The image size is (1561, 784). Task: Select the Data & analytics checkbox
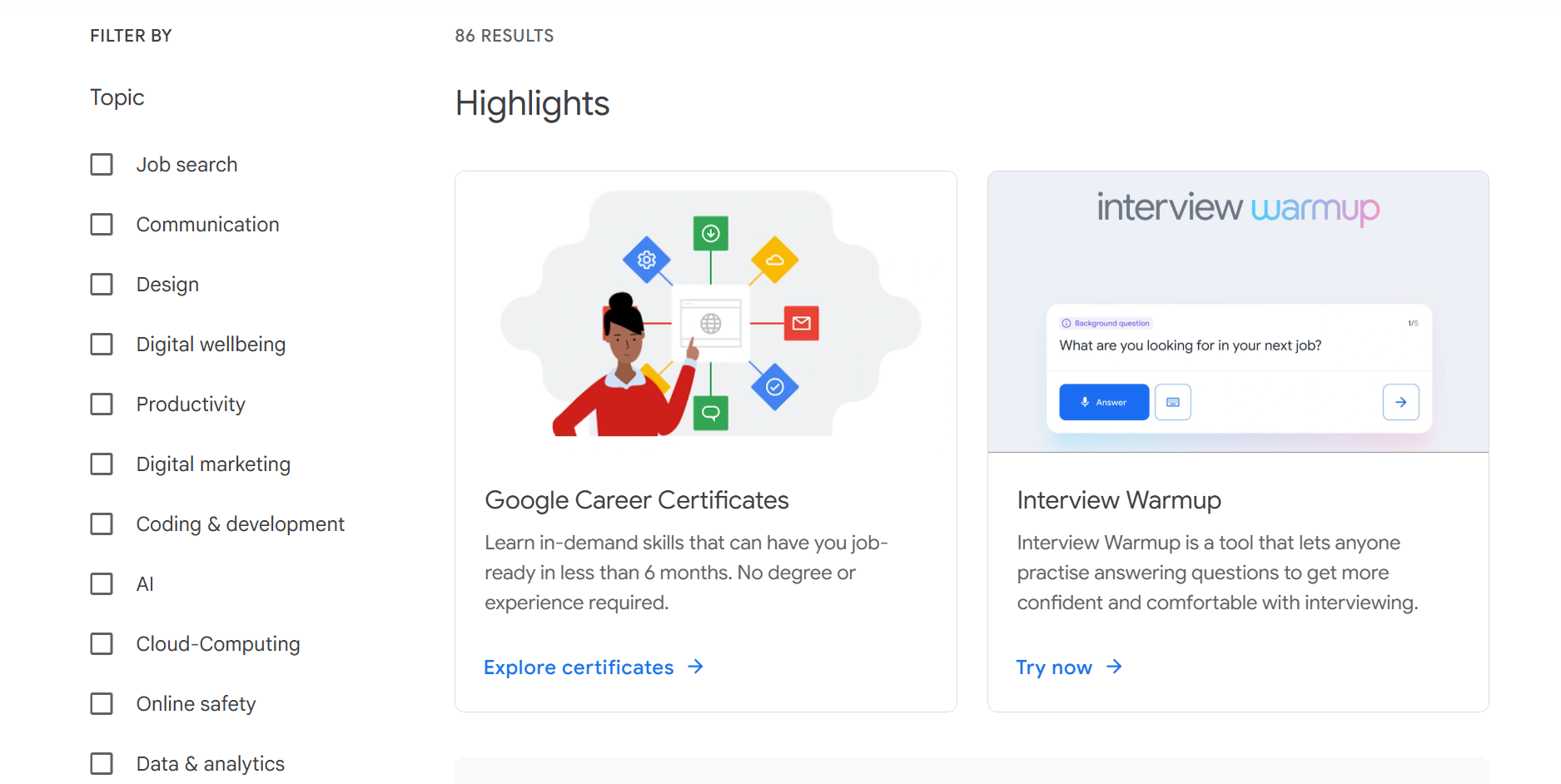pyautogui.click(x=102, y=764)
